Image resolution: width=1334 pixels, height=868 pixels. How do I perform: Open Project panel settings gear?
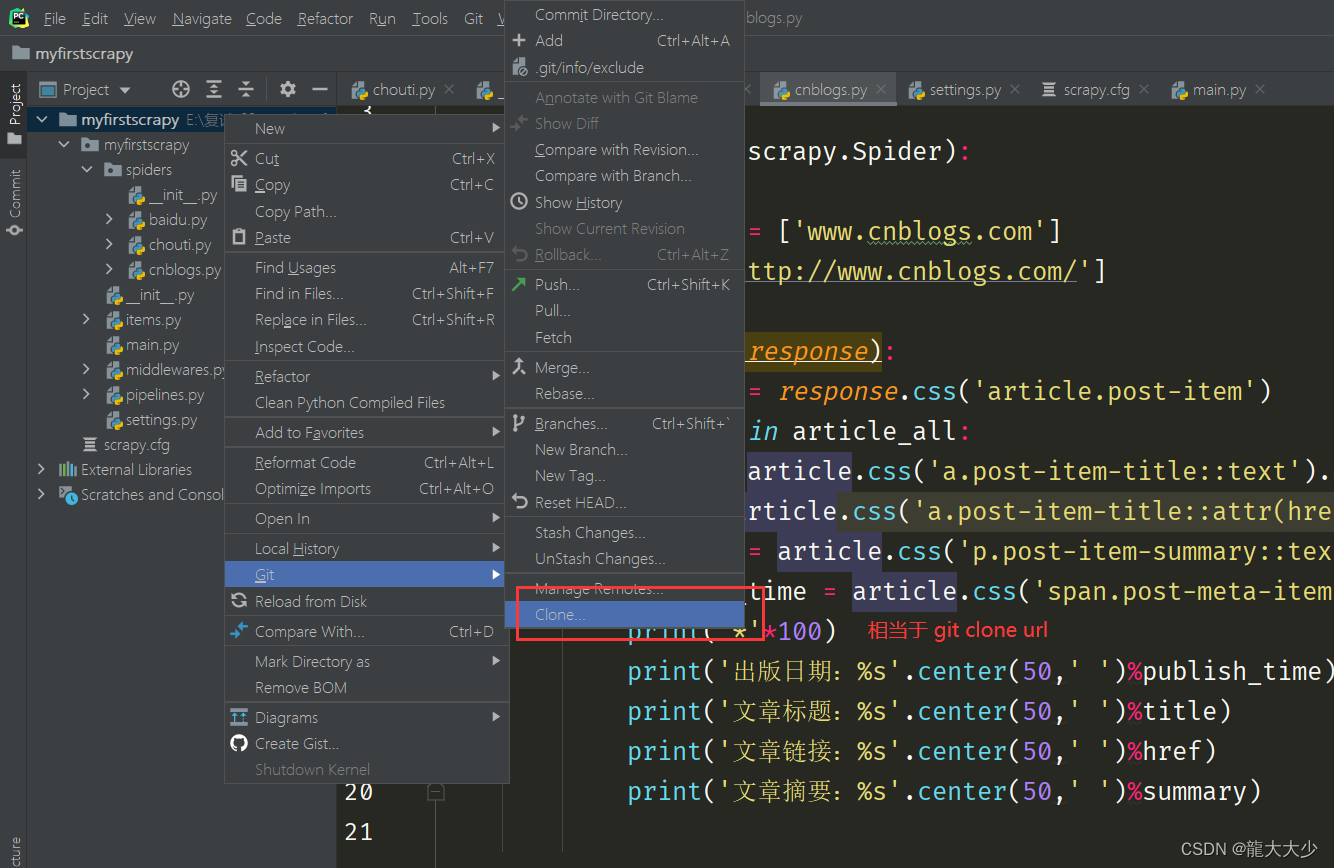[x=288, y=89]
